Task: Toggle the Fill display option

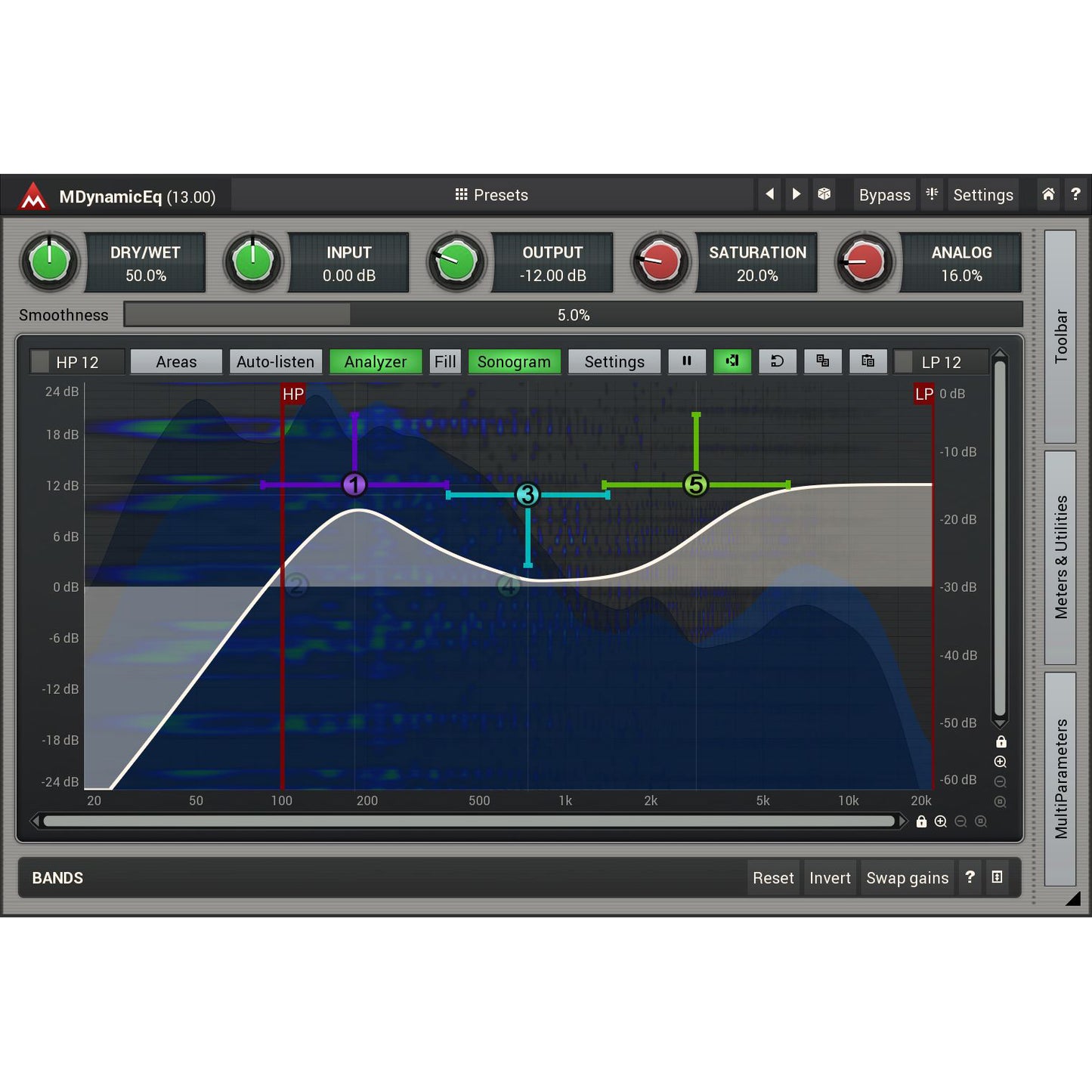Action: point(444,361)
